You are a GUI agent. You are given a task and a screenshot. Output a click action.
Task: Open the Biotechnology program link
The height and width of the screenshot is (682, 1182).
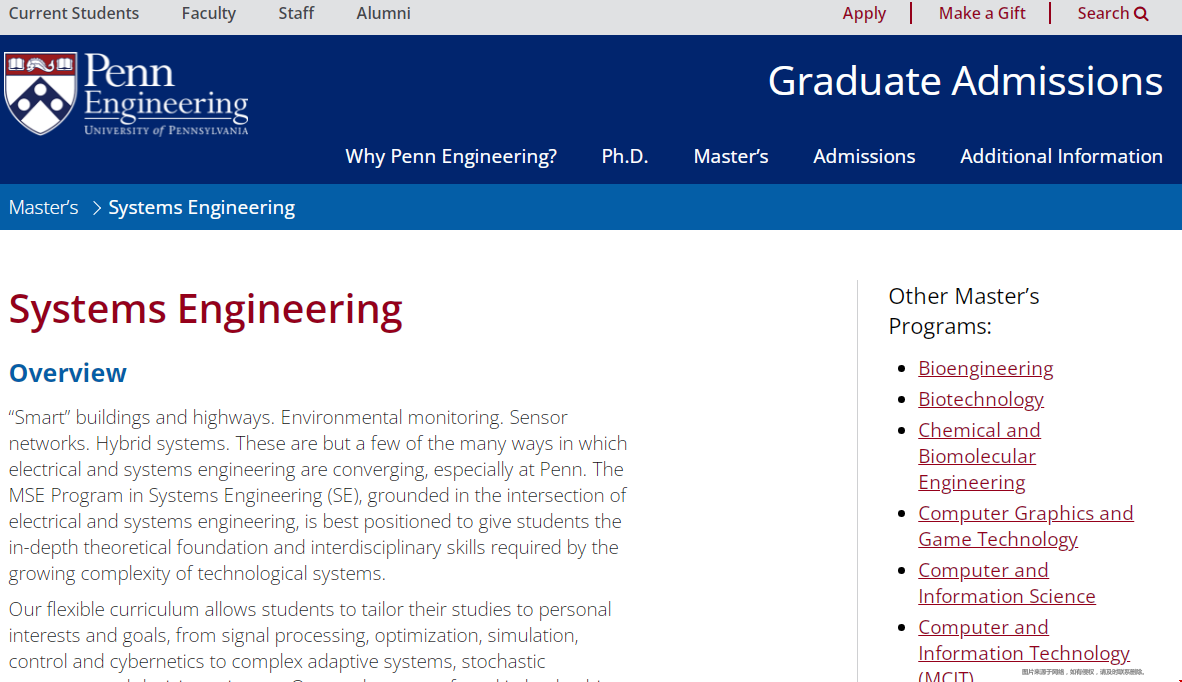[981, 399]
